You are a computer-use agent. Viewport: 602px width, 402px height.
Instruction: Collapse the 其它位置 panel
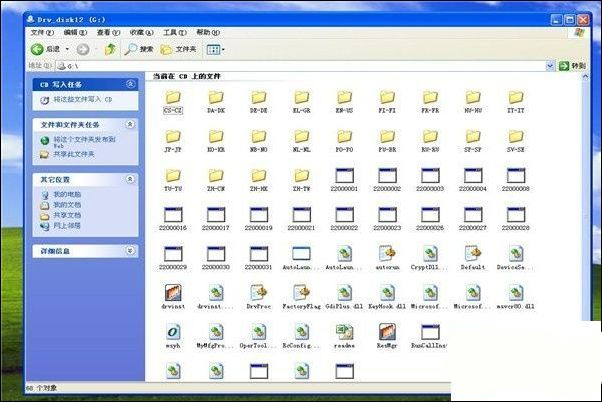131,179
